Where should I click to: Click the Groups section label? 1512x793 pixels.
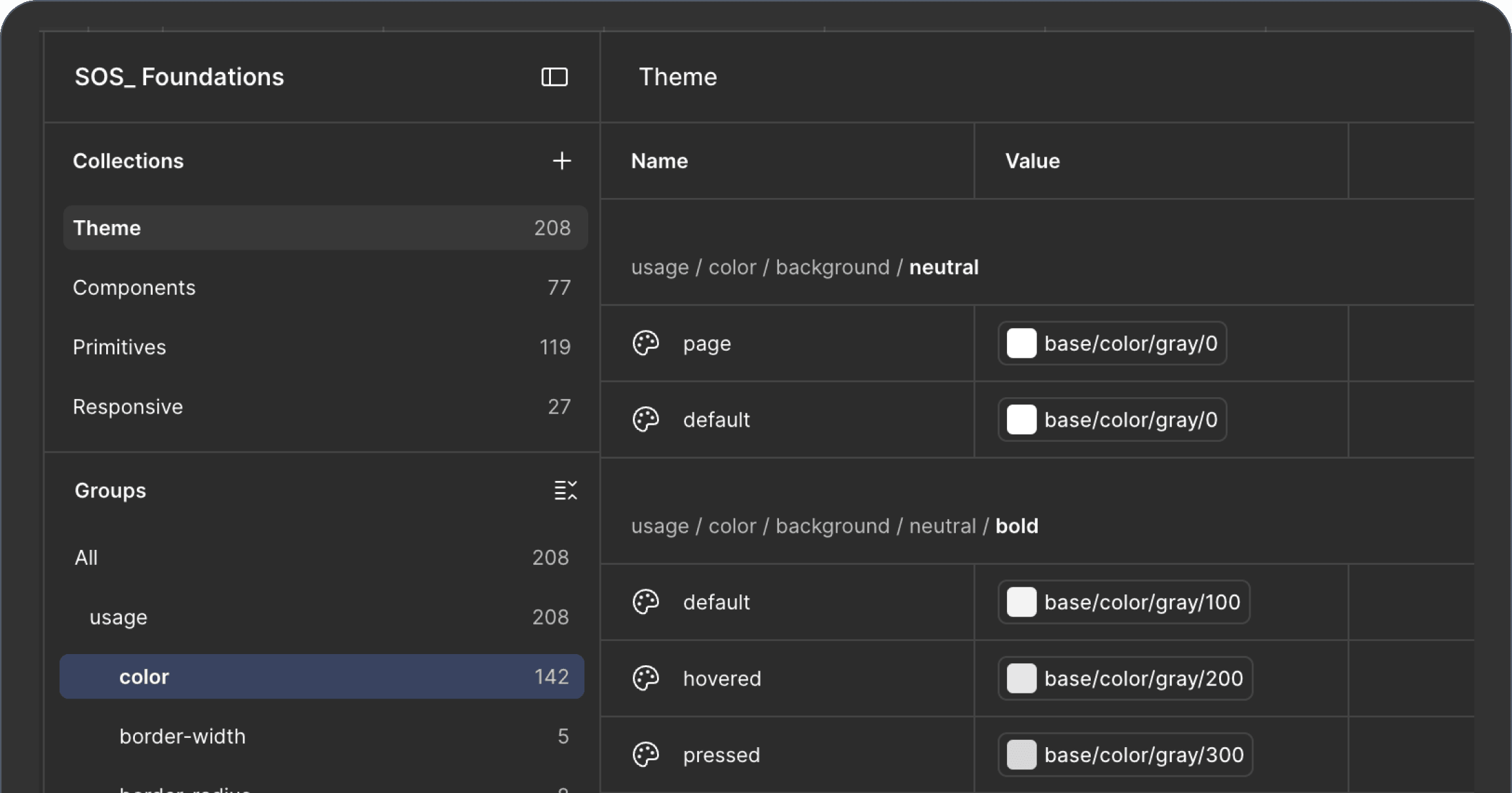pos(110,490)
